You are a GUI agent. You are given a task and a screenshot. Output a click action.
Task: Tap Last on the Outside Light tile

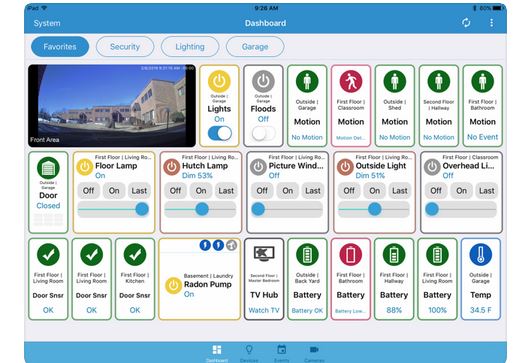pyautogui.click(x=400, y=191)
